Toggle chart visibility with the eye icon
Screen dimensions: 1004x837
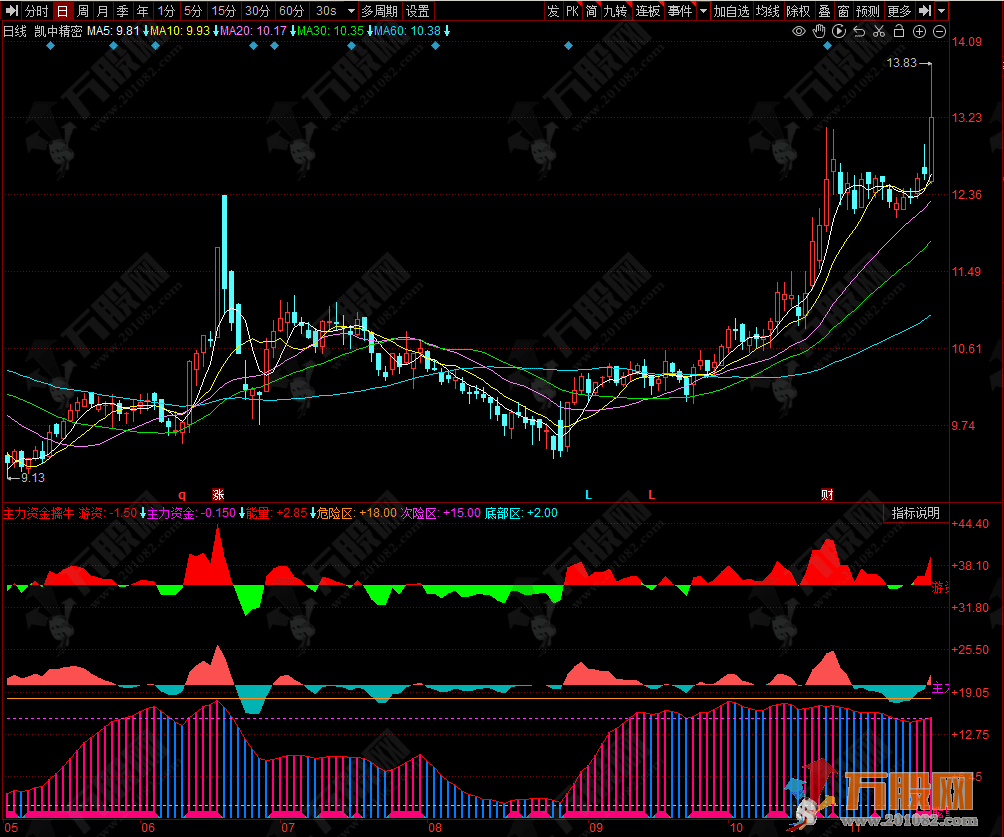pos(798,31)
